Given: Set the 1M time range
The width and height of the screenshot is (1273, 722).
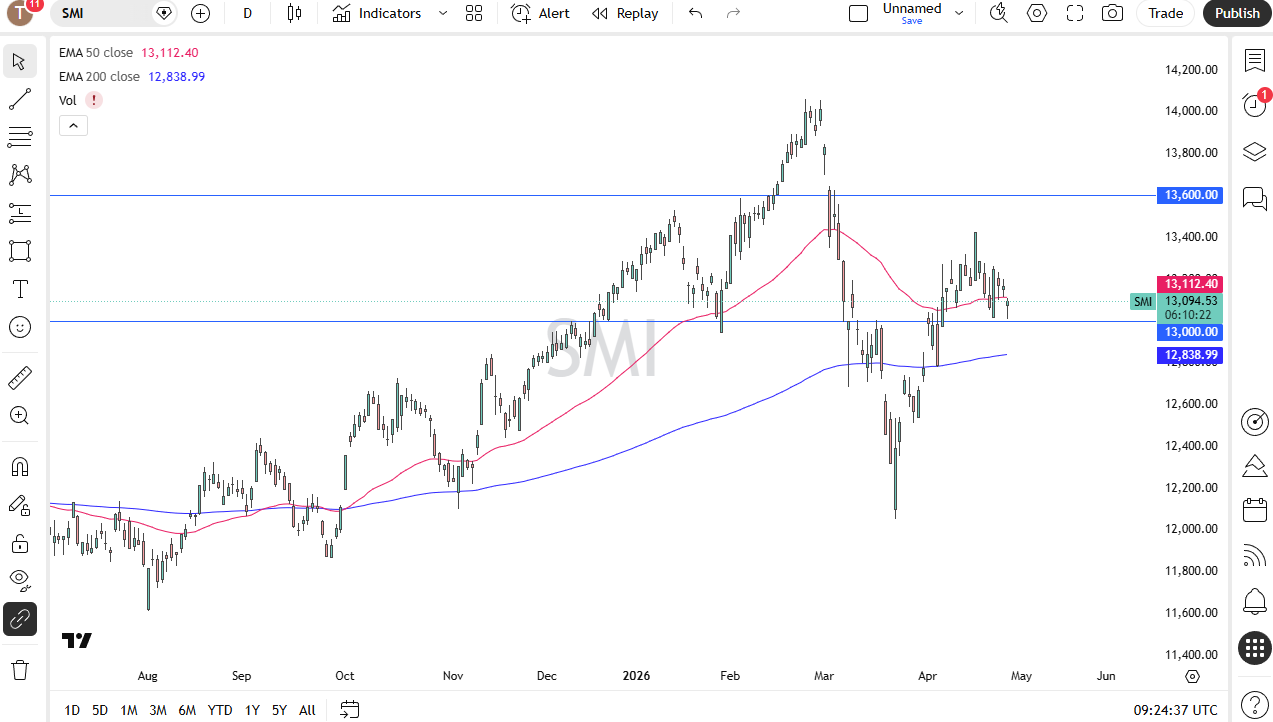Looking at the screenshot, I should pos(129,710).
